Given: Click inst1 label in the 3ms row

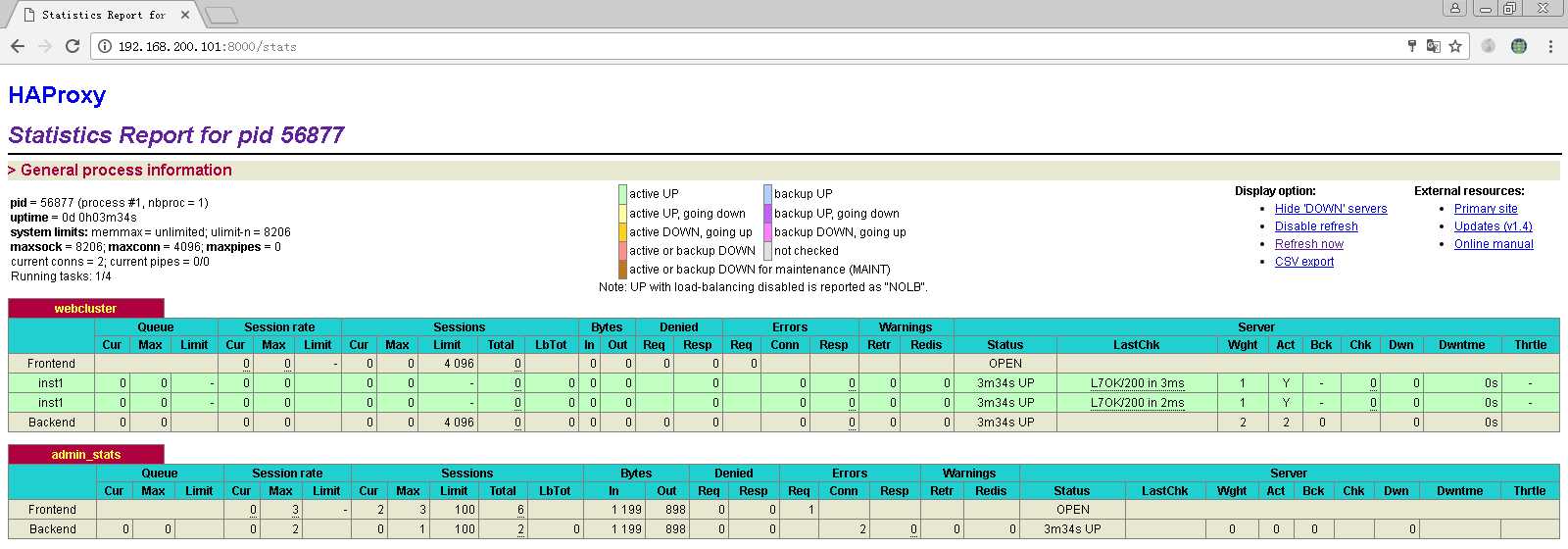Looking at the screenshot, I should (x=51, y=383).
